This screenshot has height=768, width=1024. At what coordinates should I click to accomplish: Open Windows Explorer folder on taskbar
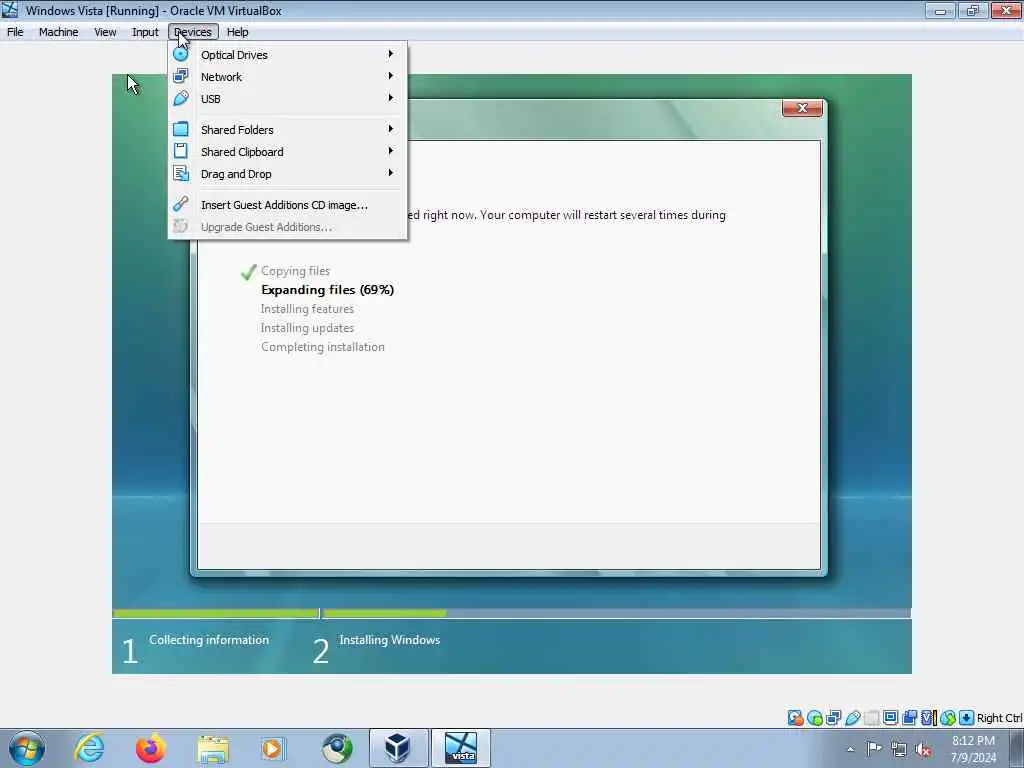213,748
